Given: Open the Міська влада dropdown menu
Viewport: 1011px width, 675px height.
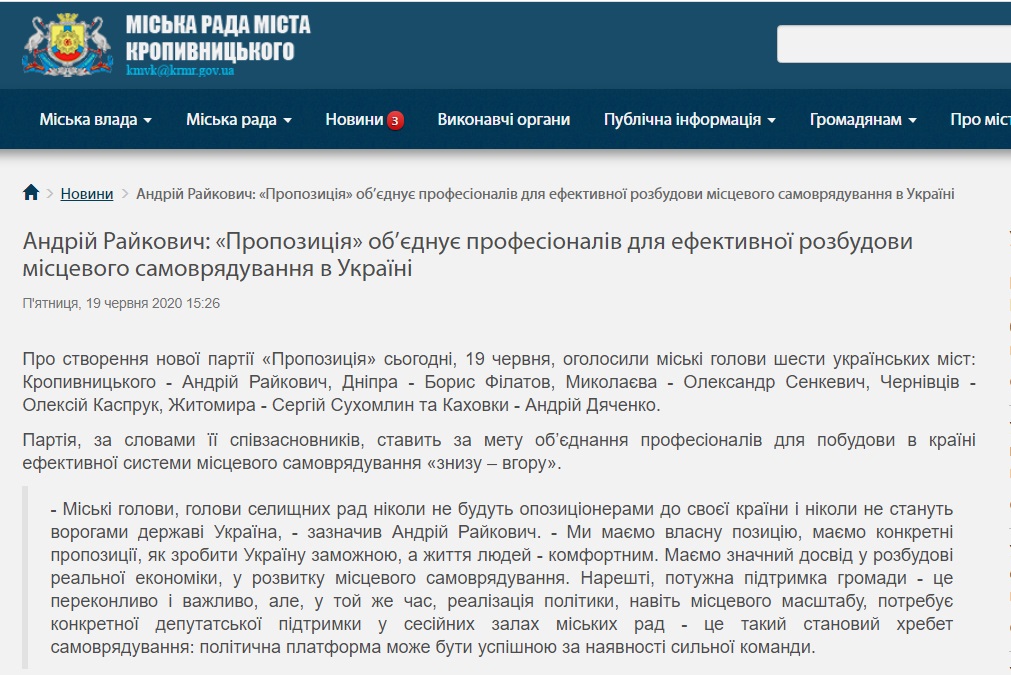Looking at the screenshot, I should [x=95, y=119].
